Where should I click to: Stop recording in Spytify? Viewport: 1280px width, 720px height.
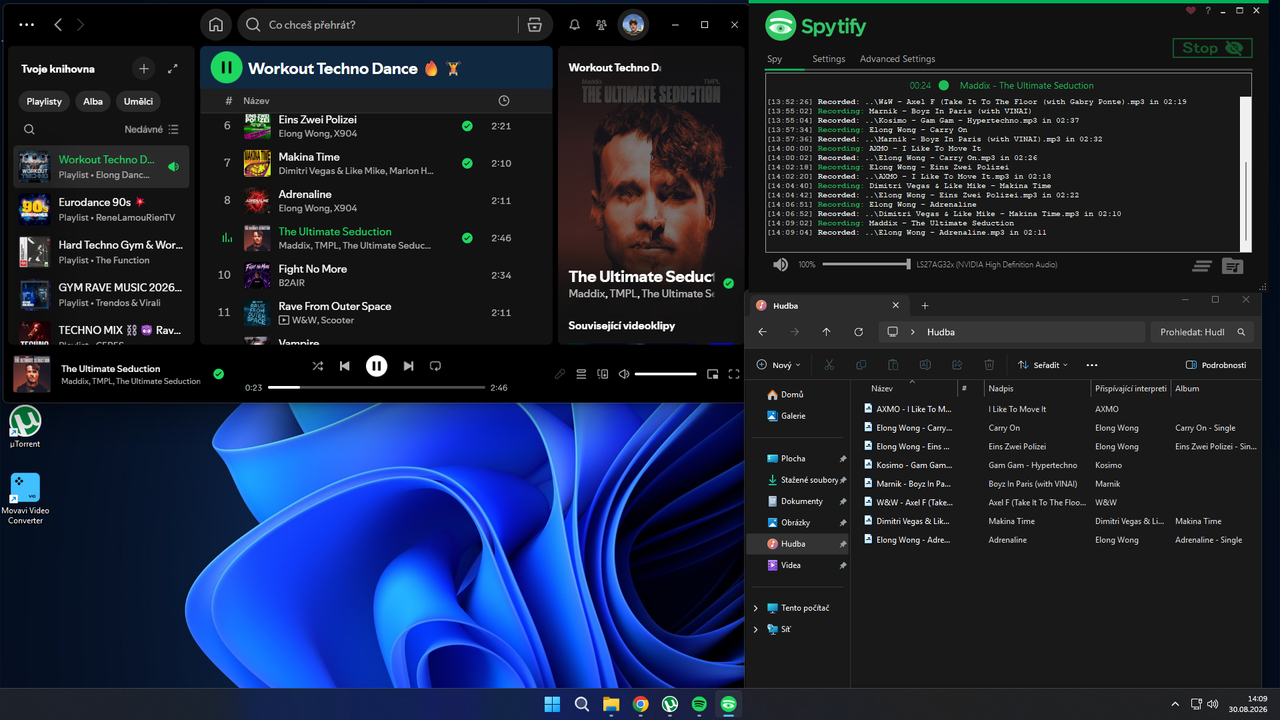pos(1213,48)
